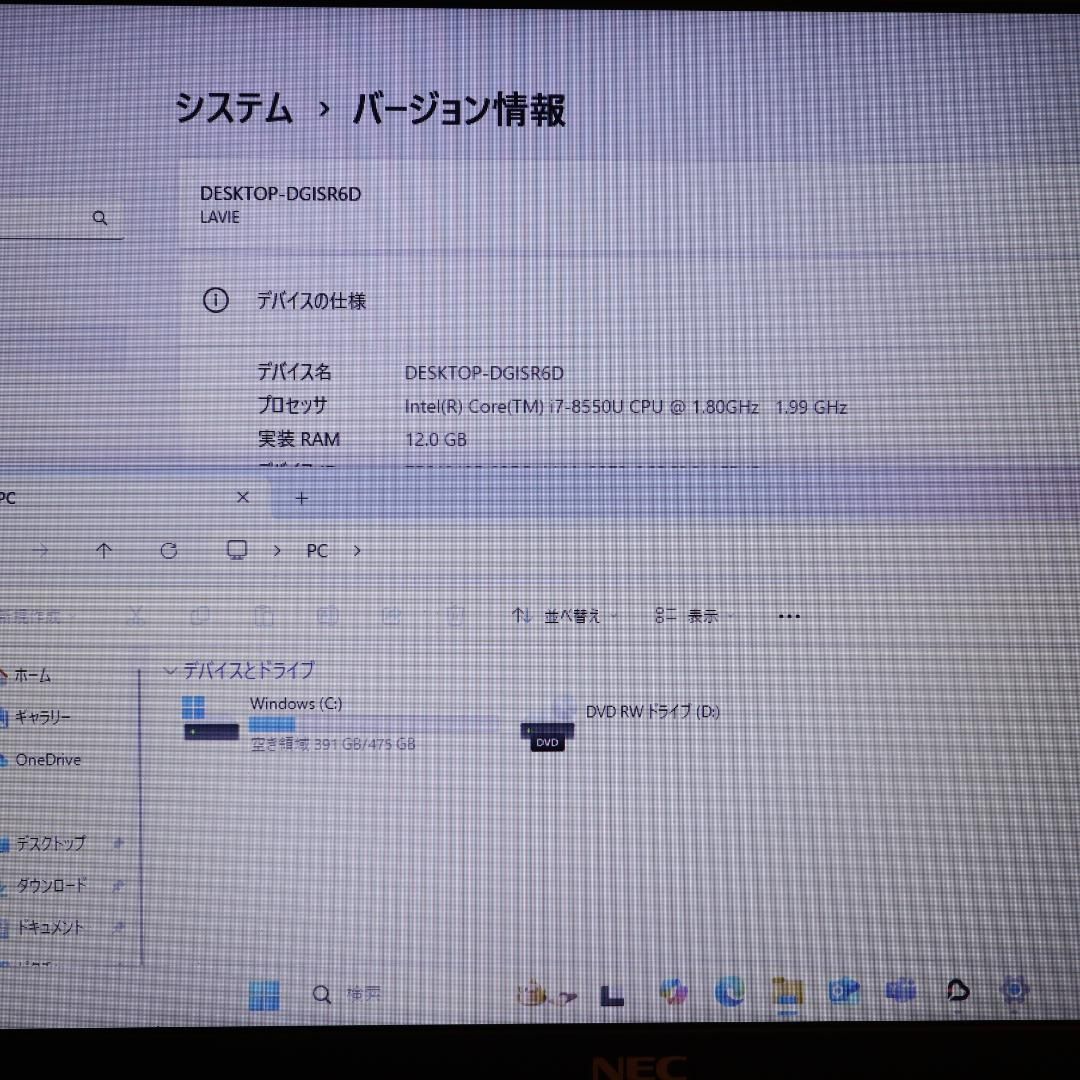Screen dimensions: 1080x1080
Task: Select OneDrive in the navigation pane
Action: [x=47, y=760]
